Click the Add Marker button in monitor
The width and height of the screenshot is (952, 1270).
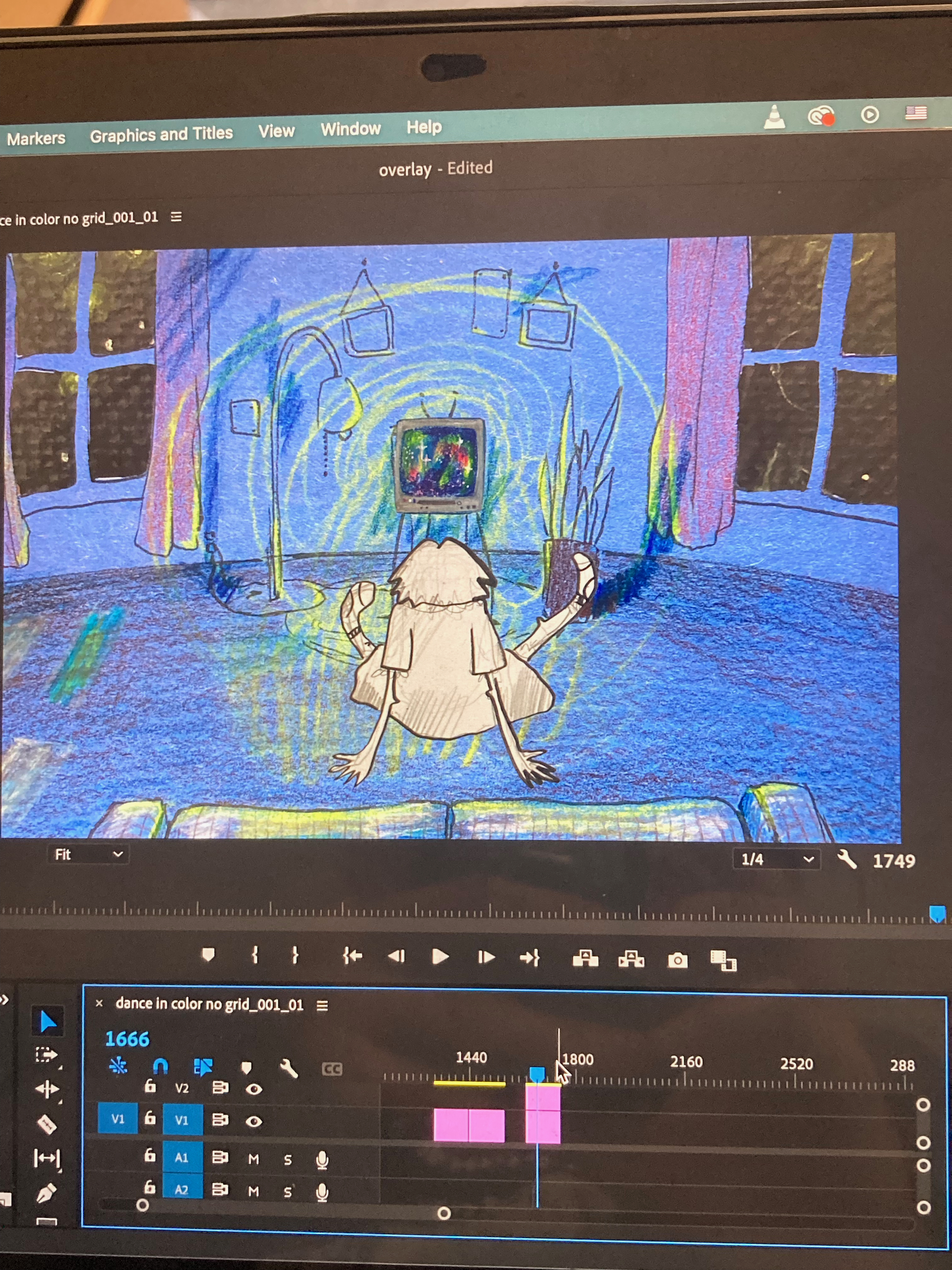208,954
